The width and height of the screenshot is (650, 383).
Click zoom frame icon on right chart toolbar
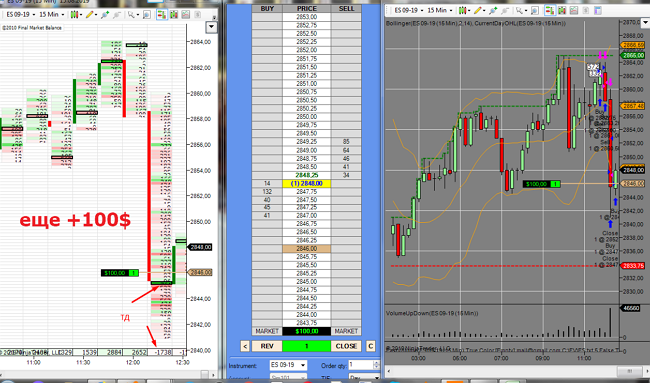(x=535, y=10)
